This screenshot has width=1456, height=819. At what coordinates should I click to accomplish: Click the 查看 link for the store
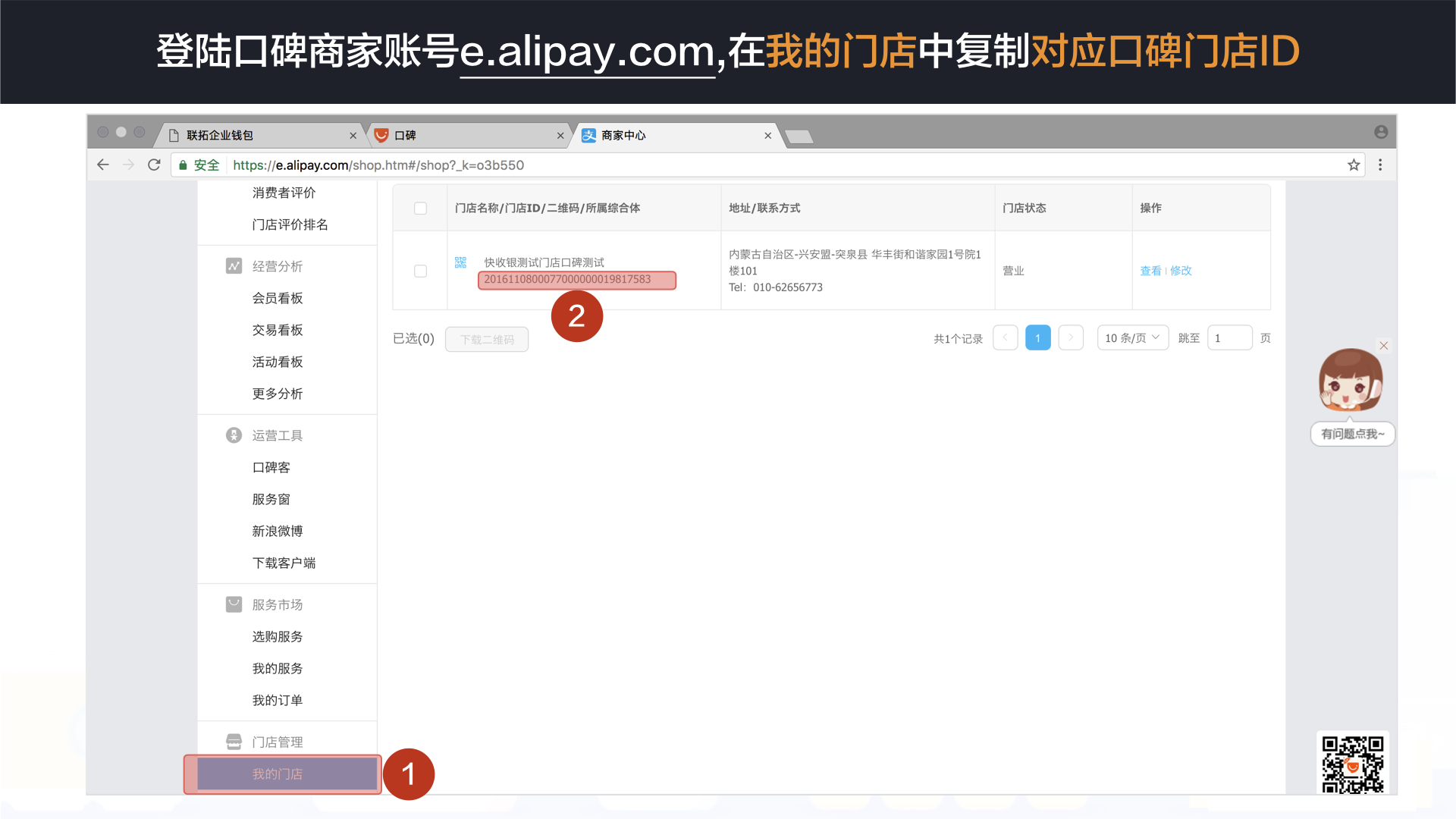pyautogui.click(x=1150, y=271)
